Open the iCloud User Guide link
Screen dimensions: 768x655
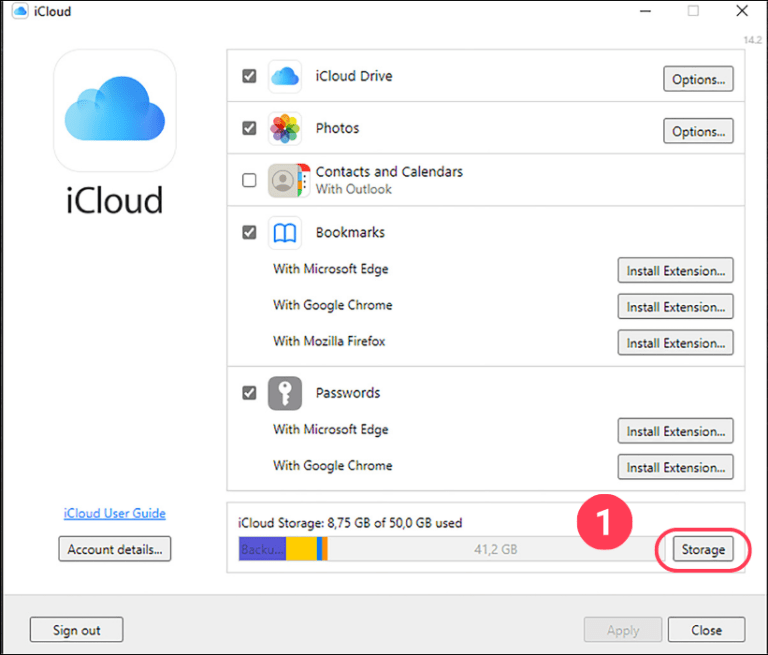(x=115, y=513)
